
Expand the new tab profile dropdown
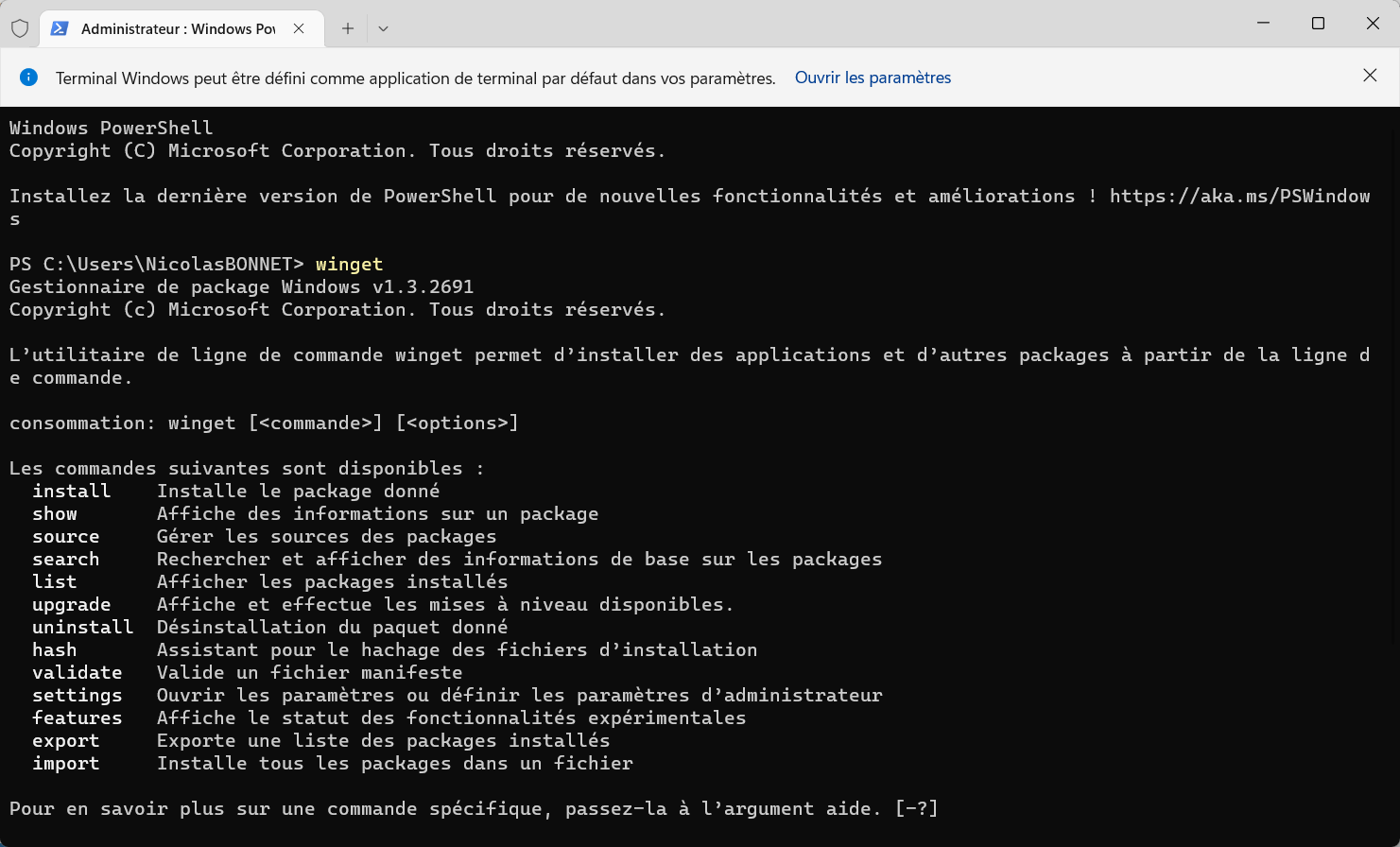[383, 28]
